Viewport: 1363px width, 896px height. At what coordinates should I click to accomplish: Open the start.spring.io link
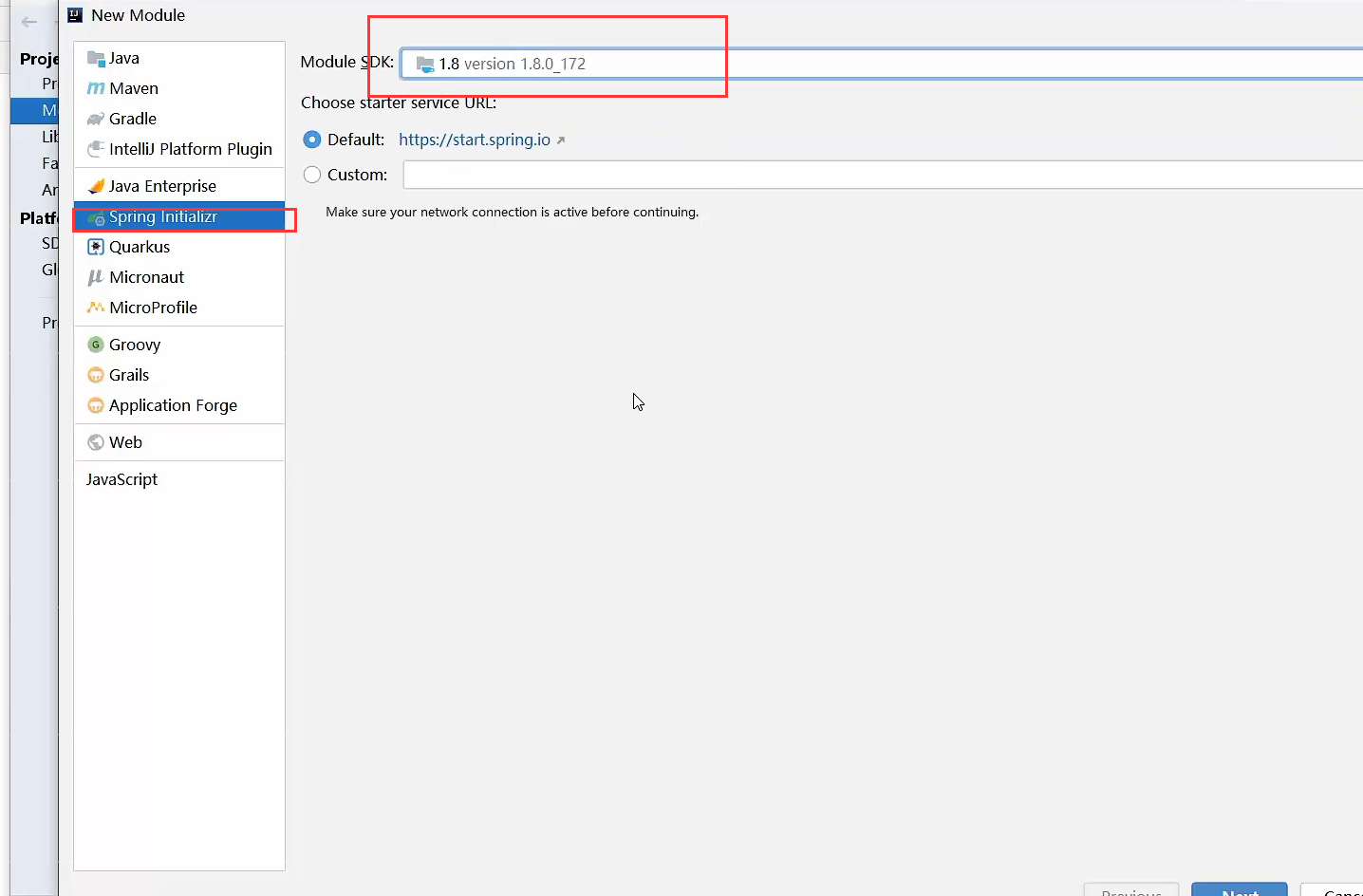475,140
